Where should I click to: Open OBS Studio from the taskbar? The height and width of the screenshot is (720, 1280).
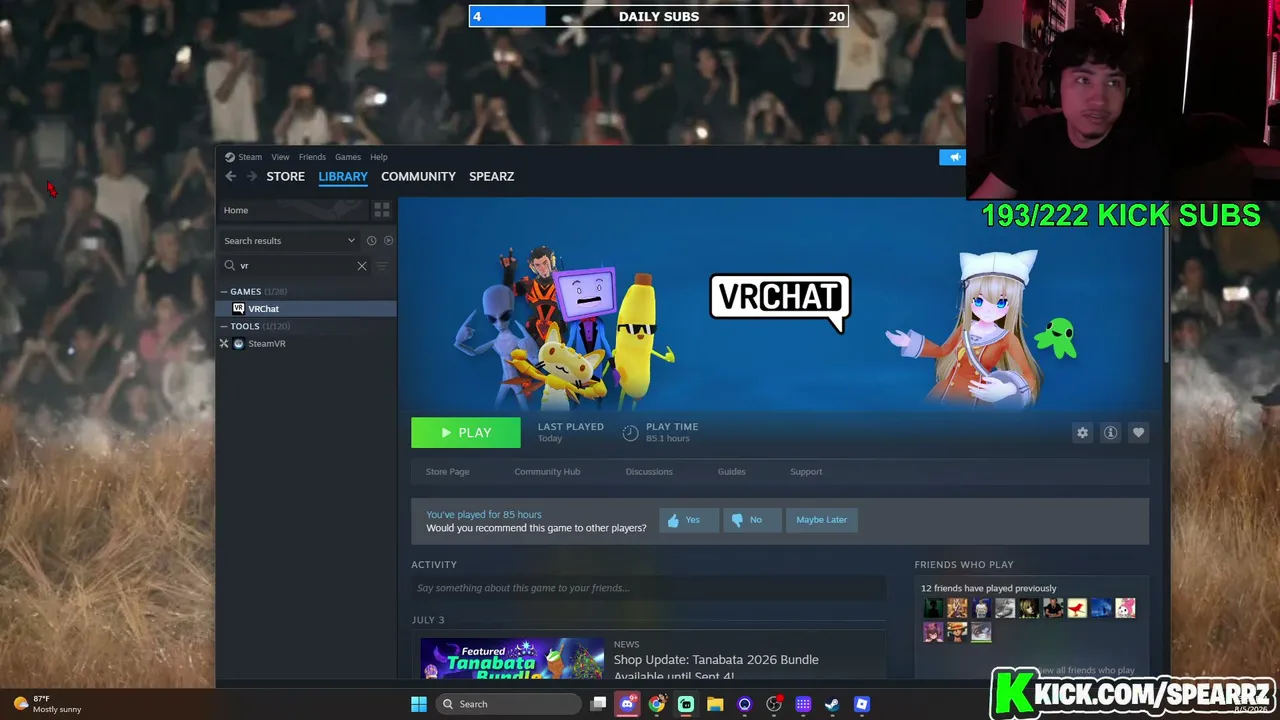(774, 704)
